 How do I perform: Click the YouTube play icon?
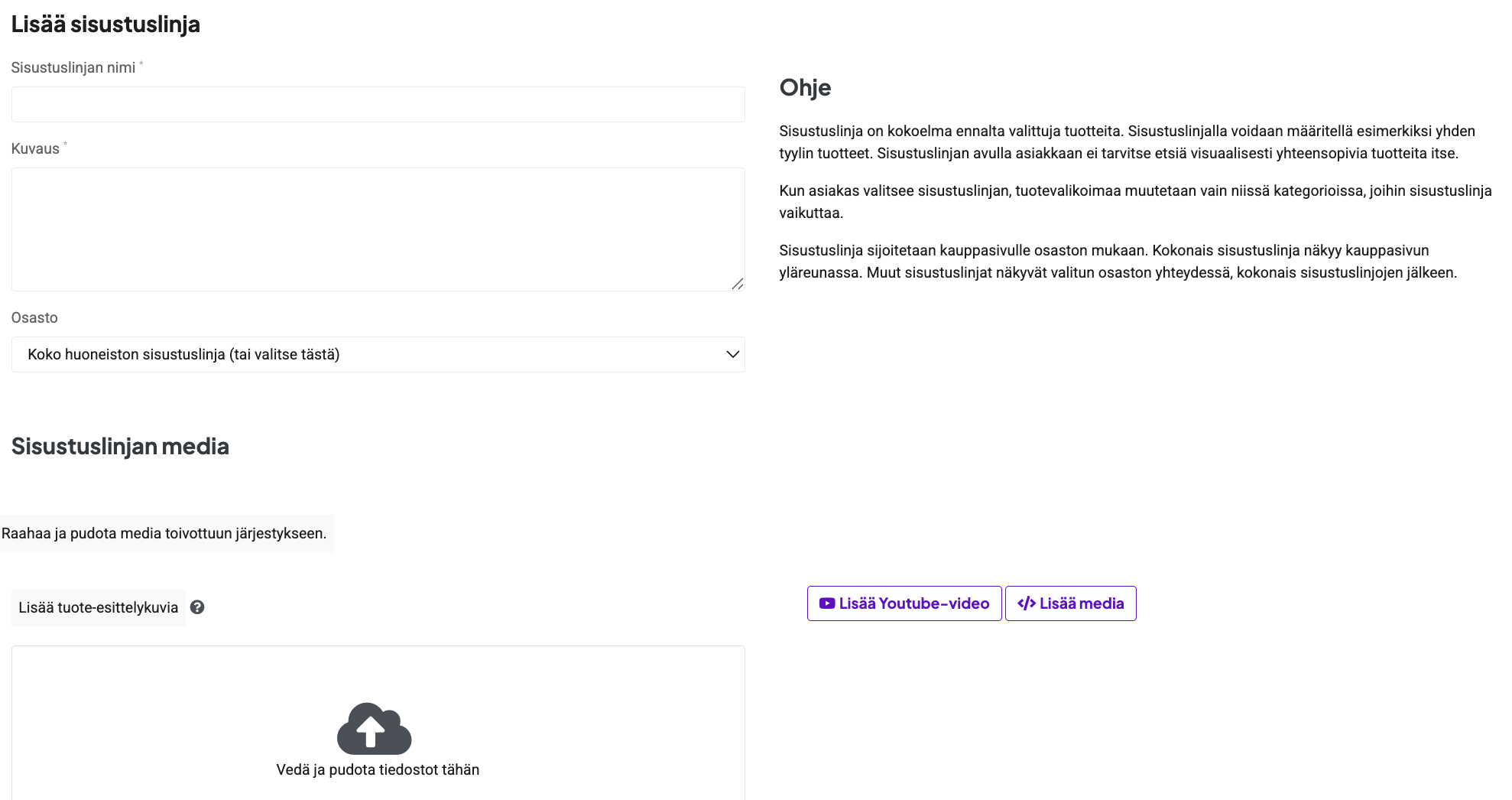point(827,603)
